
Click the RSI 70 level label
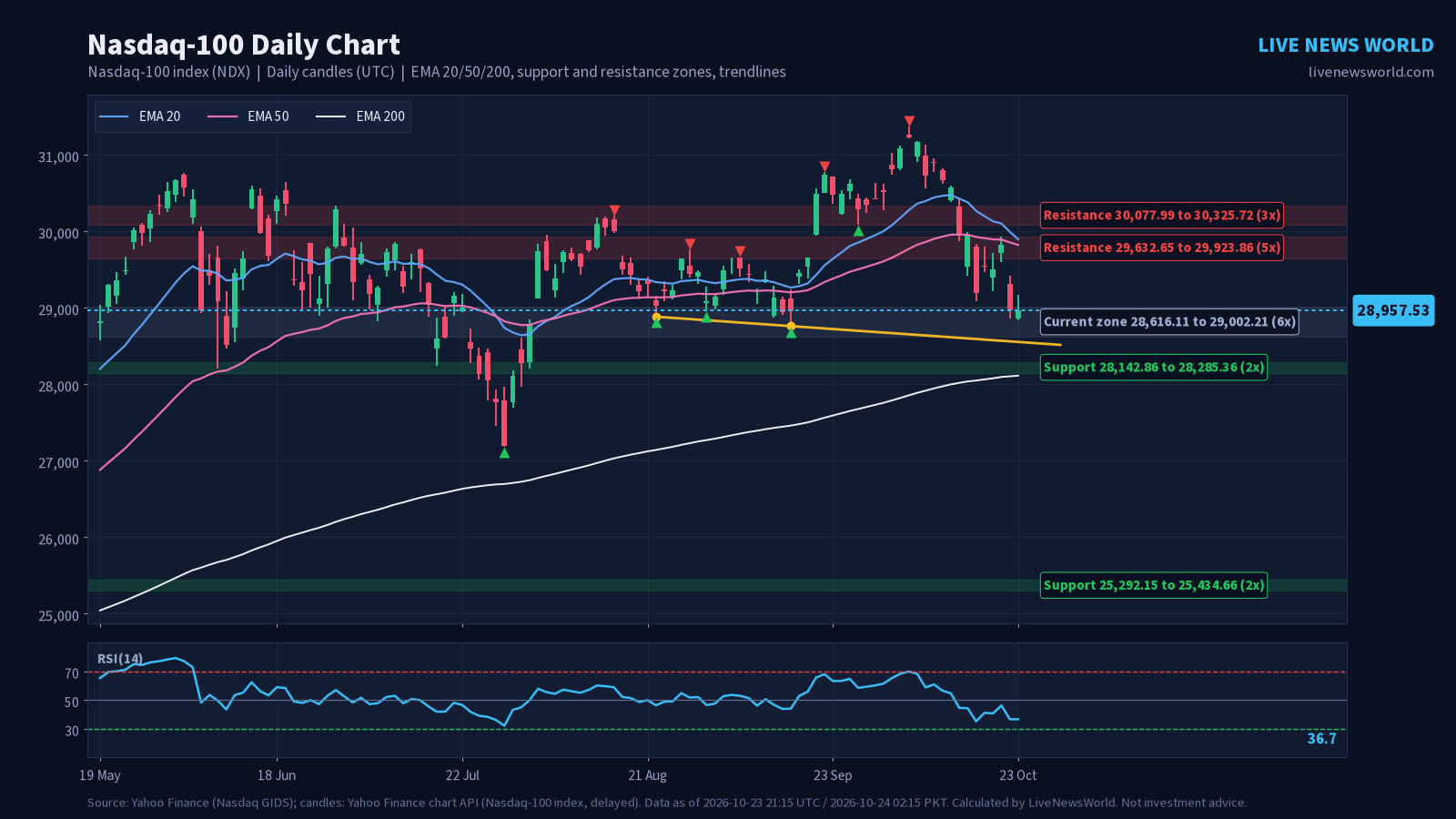[72, 673]
